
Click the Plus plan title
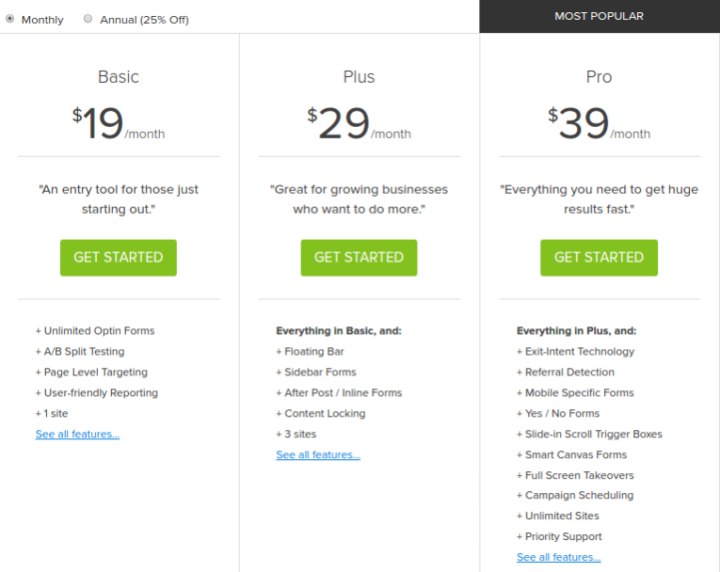pyautogui.click(x=359, y=77)
